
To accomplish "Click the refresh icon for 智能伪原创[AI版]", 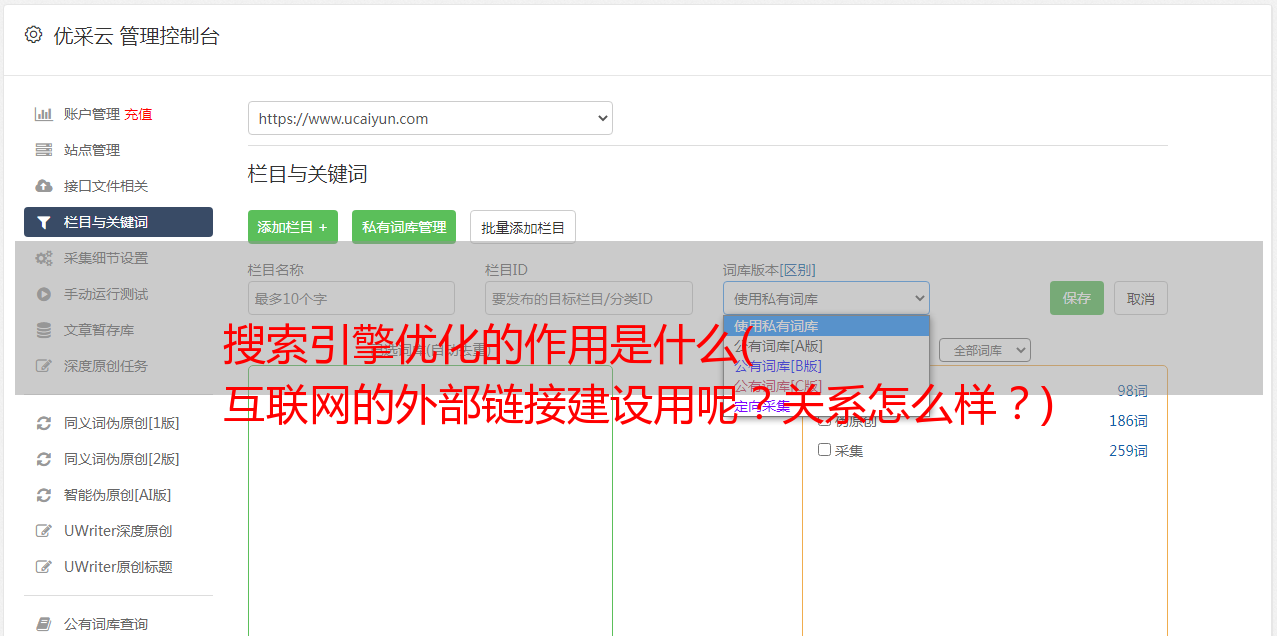I will [44, 495].
